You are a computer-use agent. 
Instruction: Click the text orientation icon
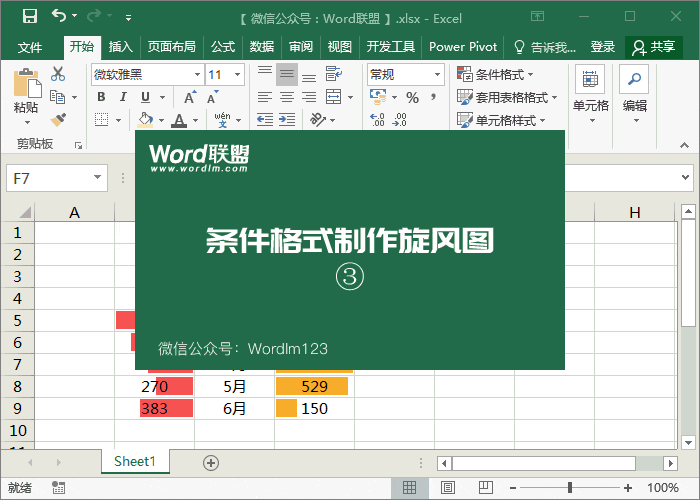[x=318, y=119]
